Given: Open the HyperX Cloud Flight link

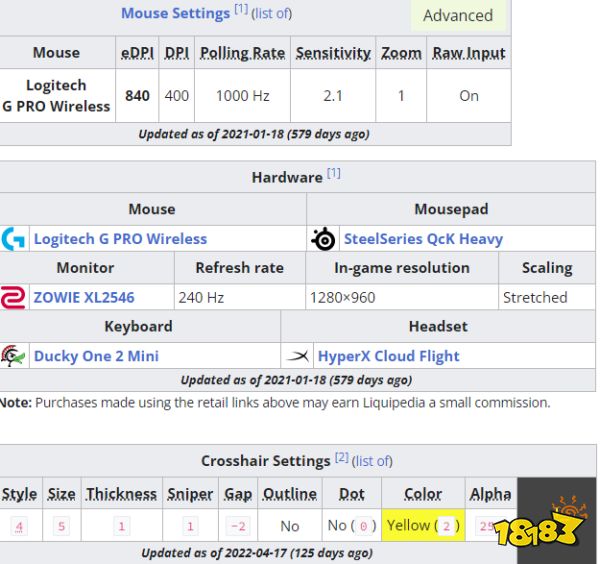Looking at the screenshot, I should point(388,356).
